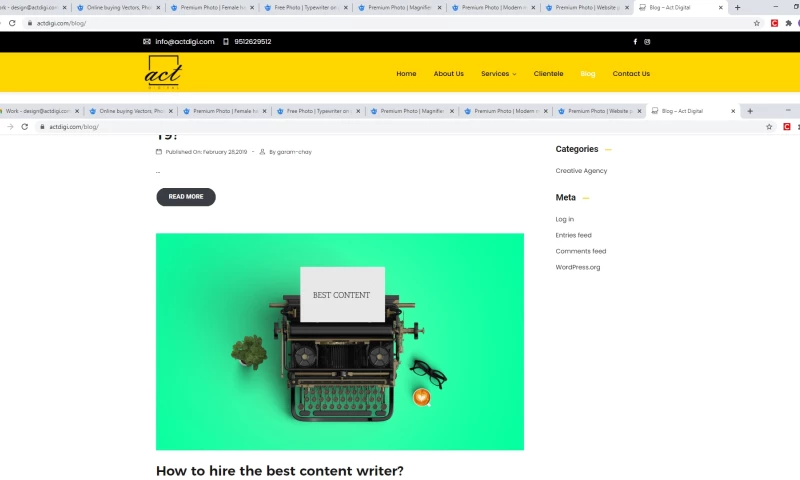Open the WordPress.org link
800x480 pixels.
tap(578, 267)
